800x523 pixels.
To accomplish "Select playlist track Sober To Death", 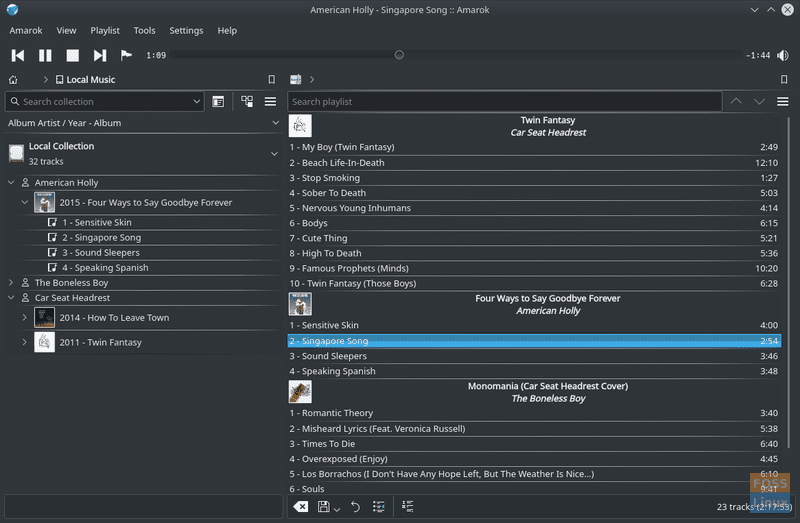I will pos(534,193).
